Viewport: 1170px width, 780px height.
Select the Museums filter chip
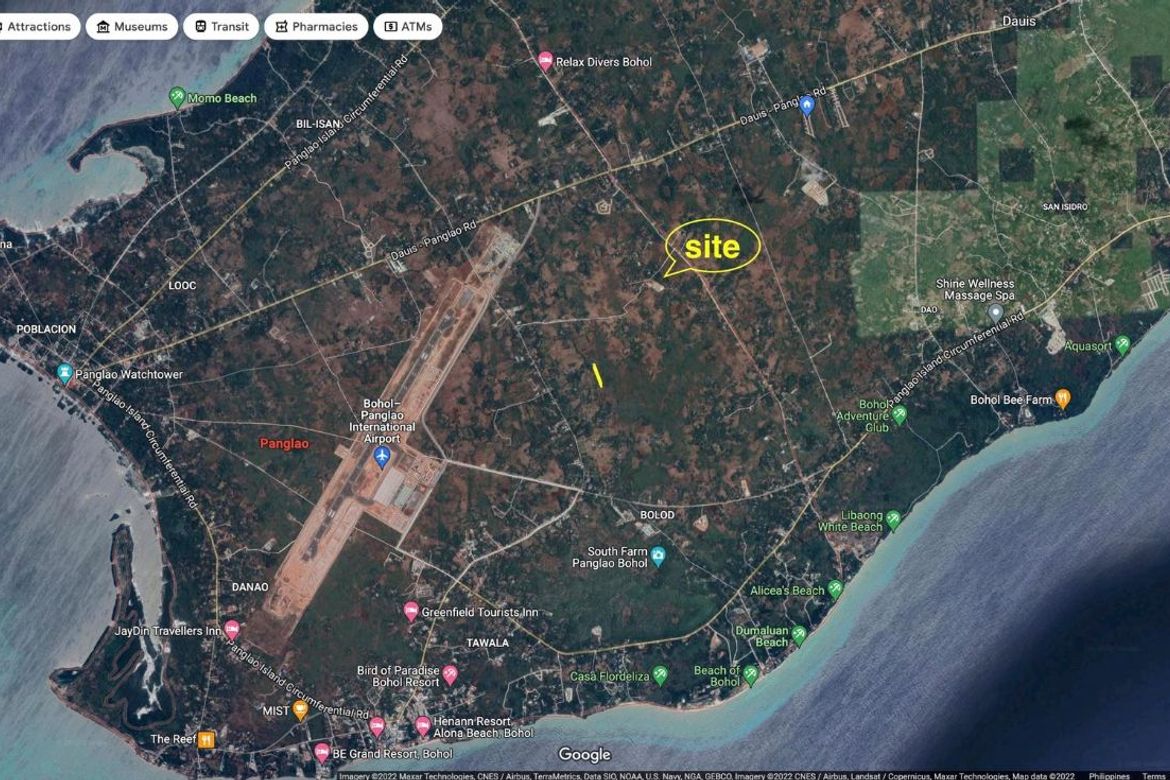132,27
